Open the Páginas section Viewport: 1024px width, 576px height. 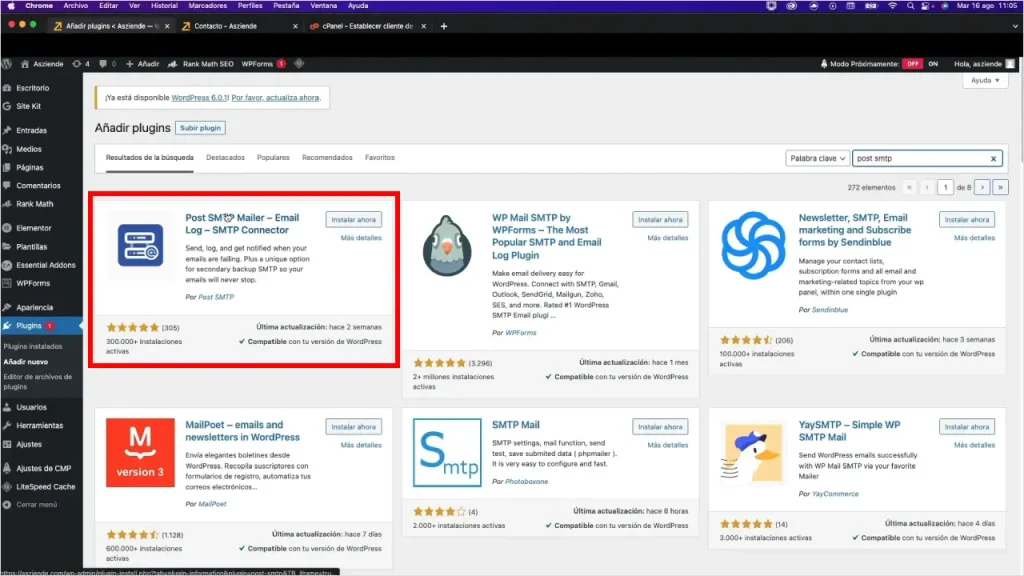click(29, 167)
